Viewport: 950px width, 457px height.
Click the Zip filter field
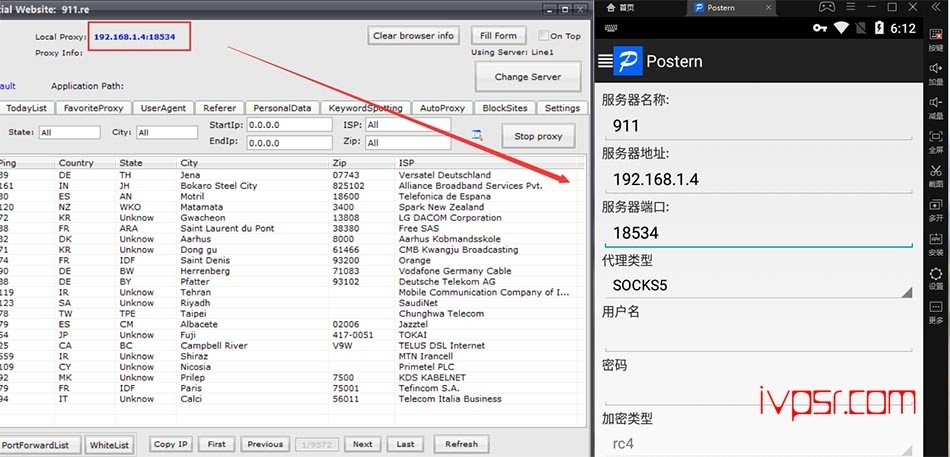tap(408, 143)
